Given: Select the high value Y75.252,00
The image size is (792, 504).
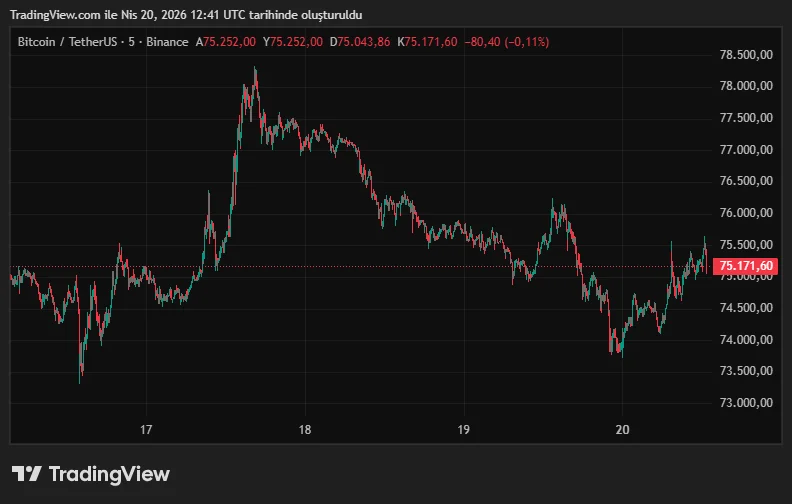Looking at the screenshot, I should (x=293, y=41).
